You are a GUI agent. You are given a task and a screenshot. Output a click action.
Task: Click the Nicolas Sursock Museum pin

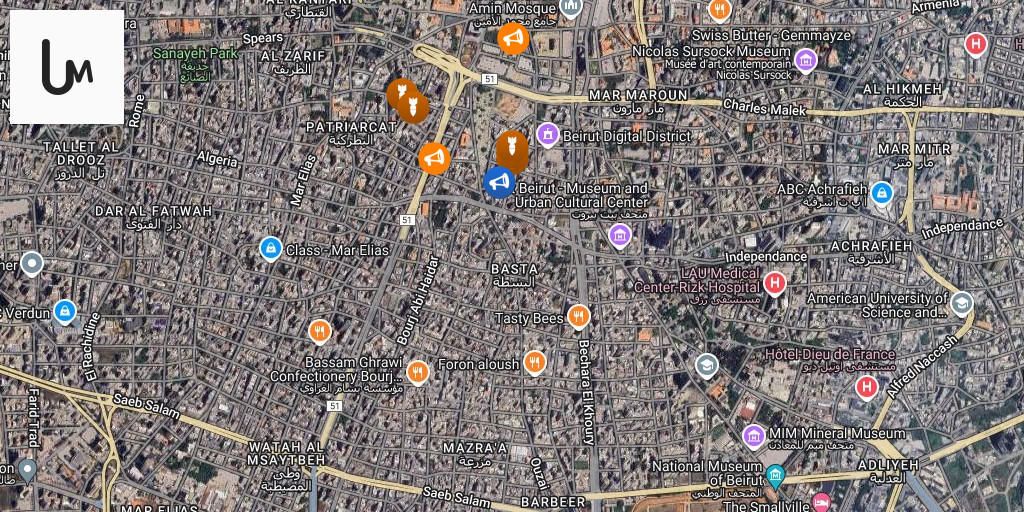click(806, 60)
